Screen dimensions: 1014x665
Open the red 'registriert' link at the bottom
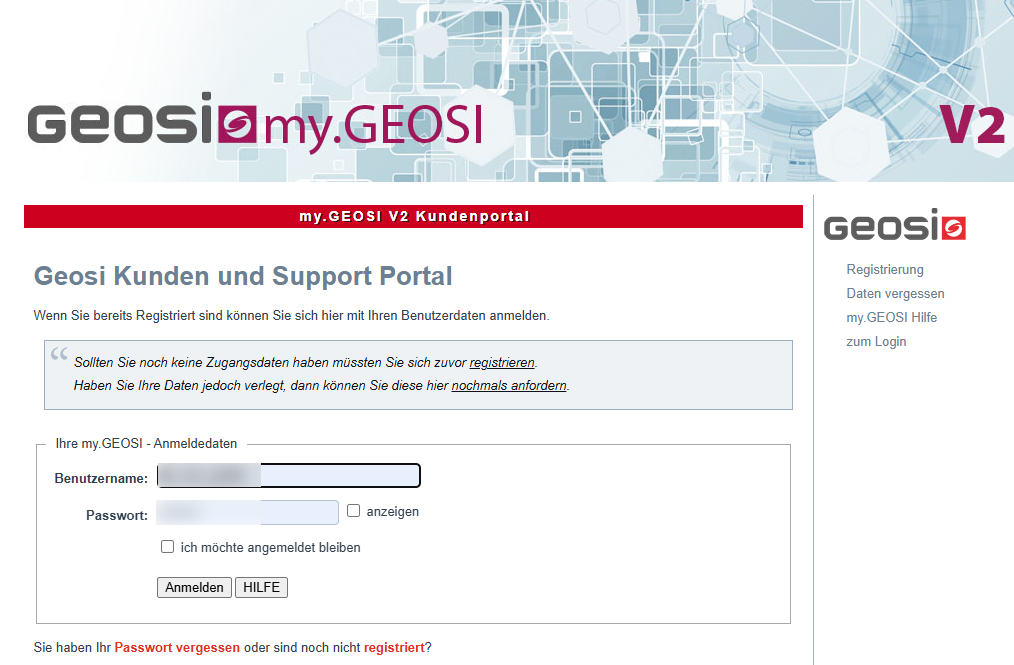394,648
